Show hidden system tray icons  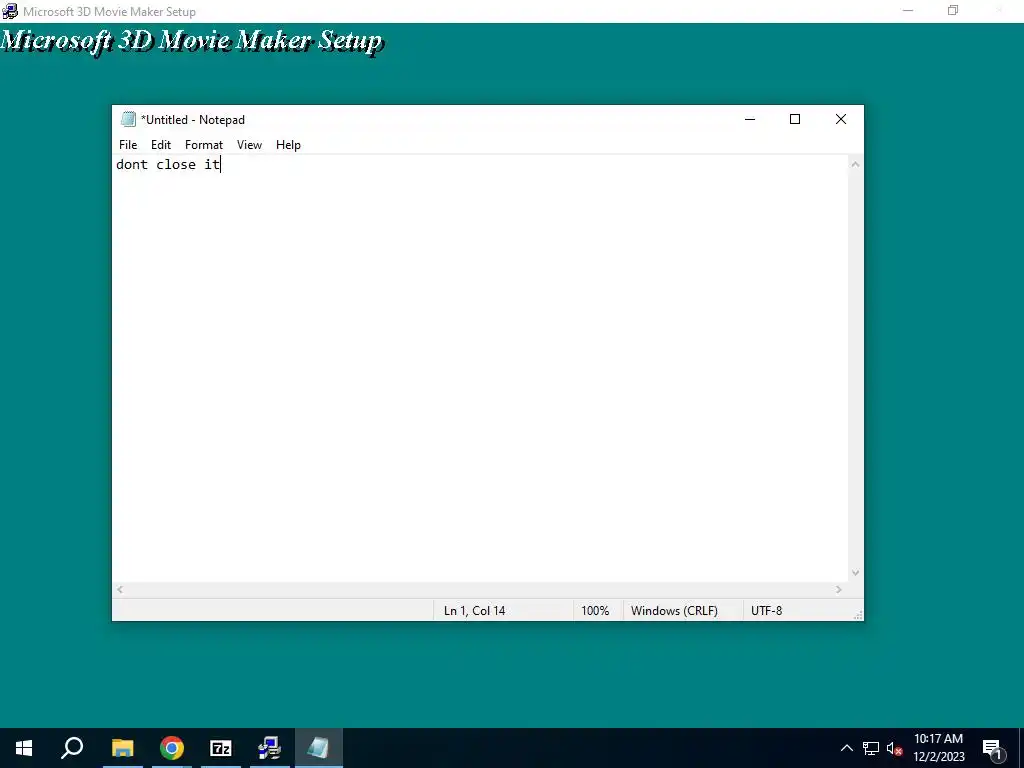click(846, 748)
